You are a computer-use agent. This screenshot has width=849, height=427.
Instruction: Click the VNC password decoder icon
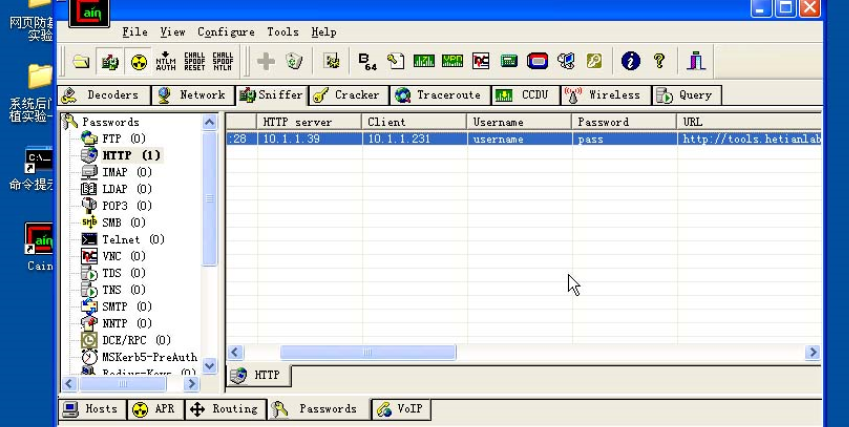pos(481,61)
